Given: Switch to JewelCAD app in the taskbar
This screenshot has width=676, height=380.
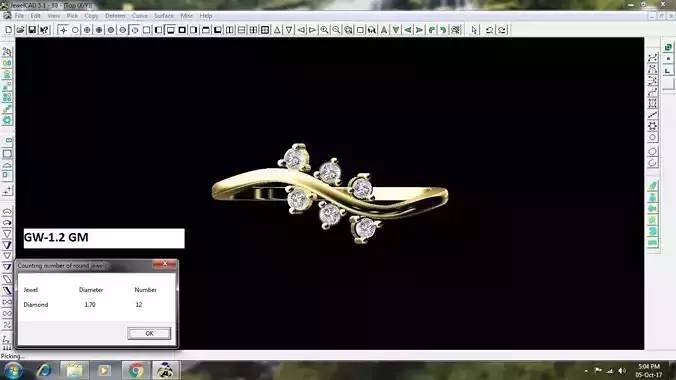Looking at the screenshot, I should click(166, 371).
